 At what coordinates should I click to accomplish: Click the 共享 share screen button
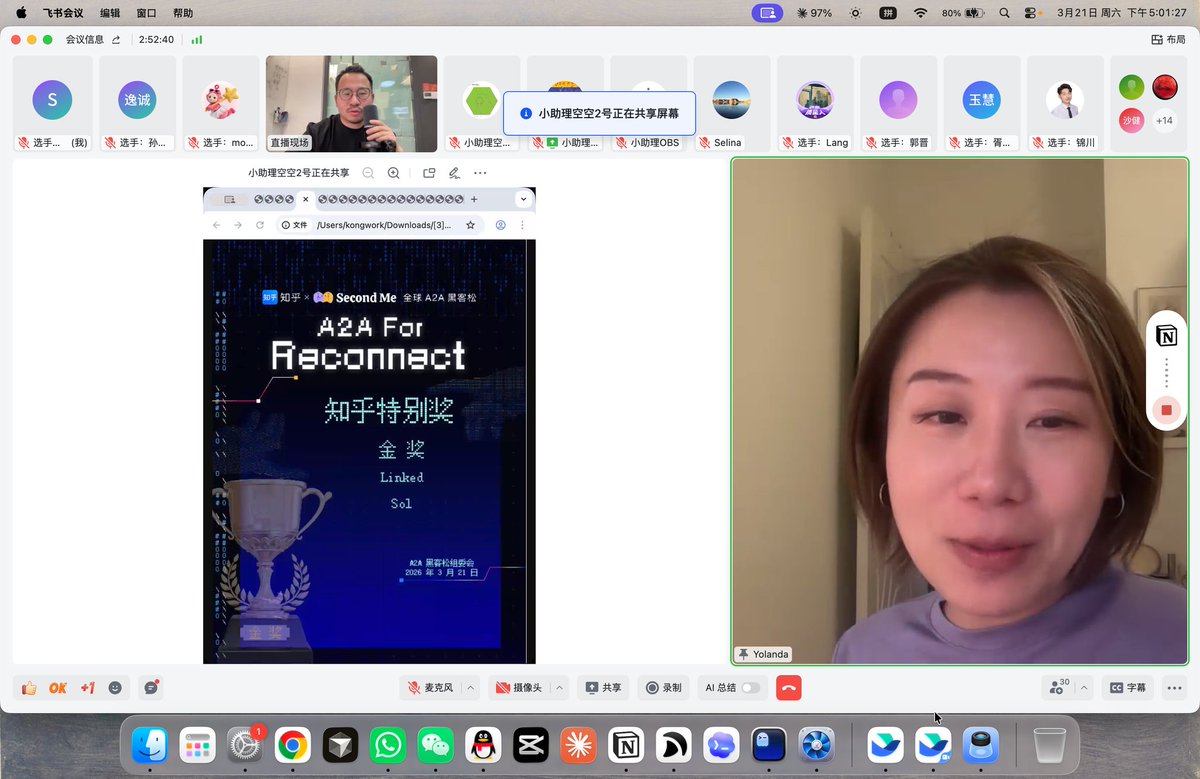click(603, 688)
